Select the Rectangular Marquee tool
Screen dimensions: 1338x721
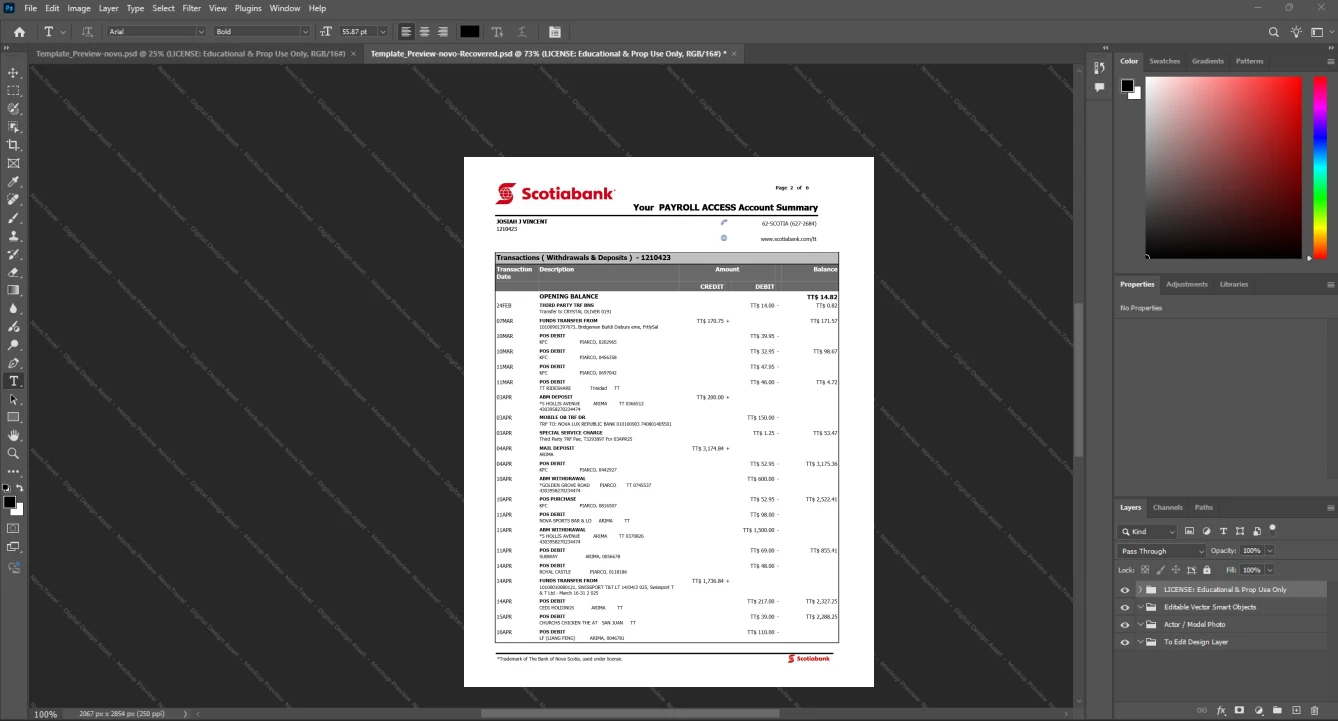pyautogui.click(x=14, y=91)
